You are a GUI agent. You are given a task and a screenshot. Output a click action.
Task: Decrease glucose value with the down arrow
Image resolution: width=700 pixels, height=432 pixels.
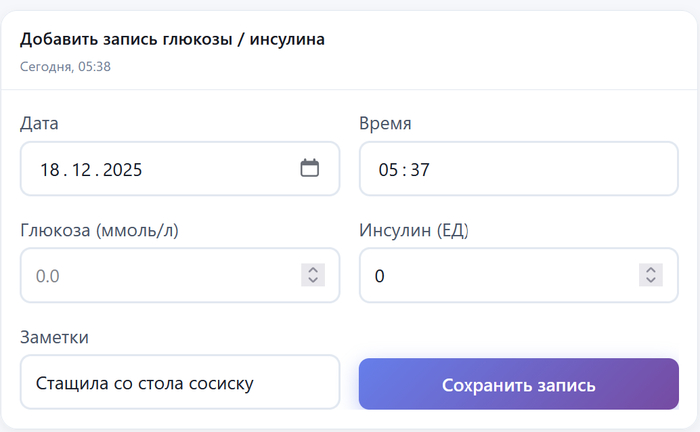pyautogui.click(x=313, y=281)
